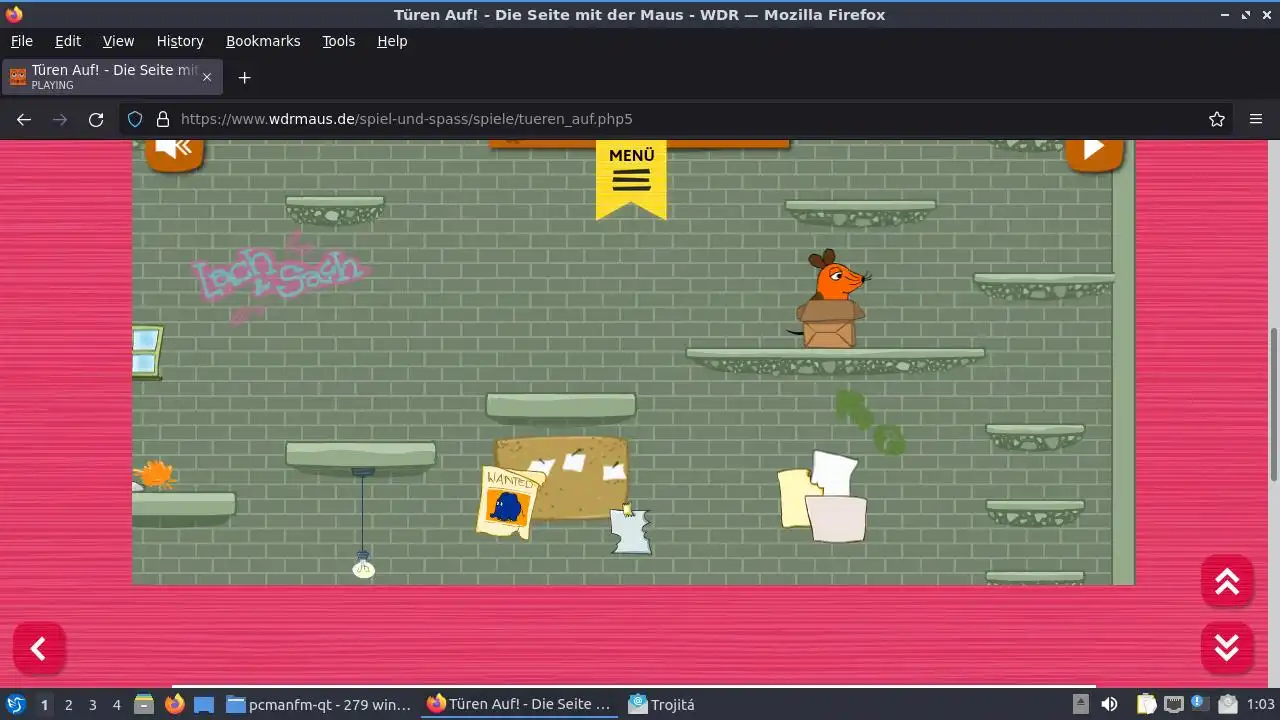Click the WANTED poster with the blue elephant
Screen dimensions: 1280x720
(508, 502)
